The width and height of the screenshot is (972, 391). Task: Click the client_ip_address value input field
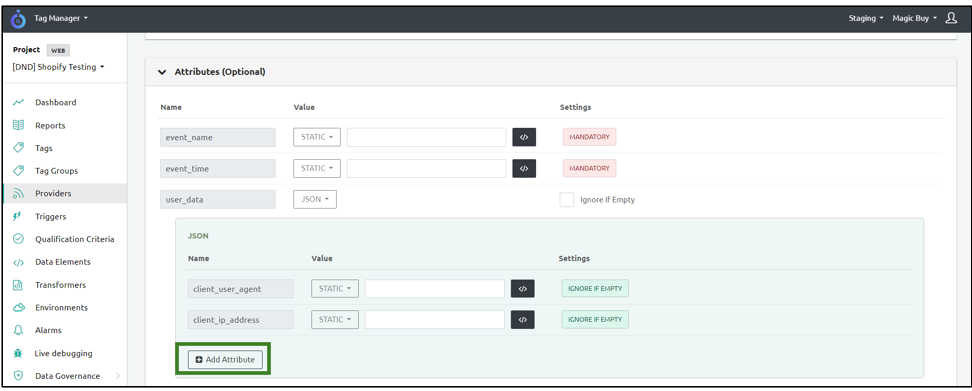(x=435, y=320)
